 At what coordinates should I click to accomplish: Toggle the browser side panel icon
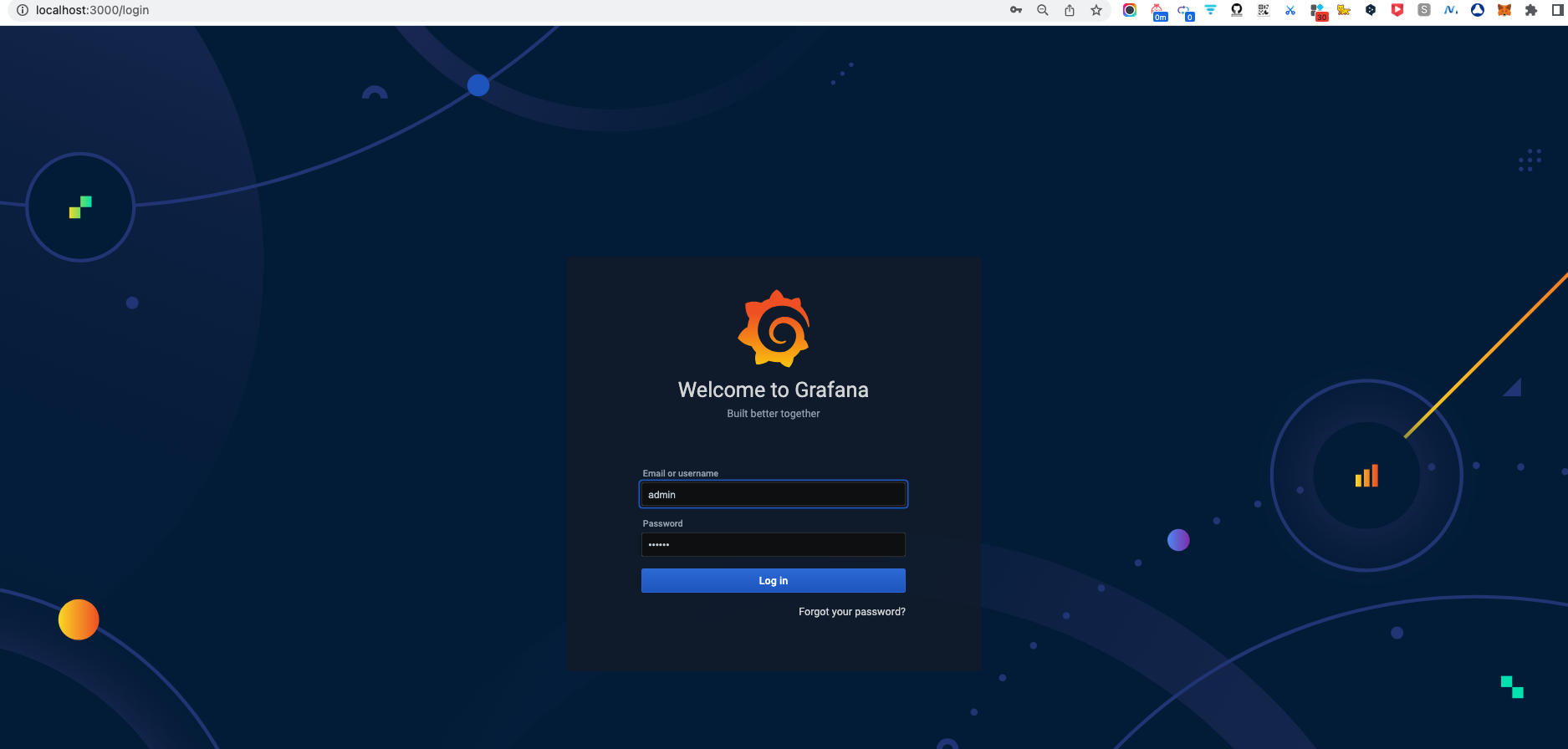[x=1557, y=10]
